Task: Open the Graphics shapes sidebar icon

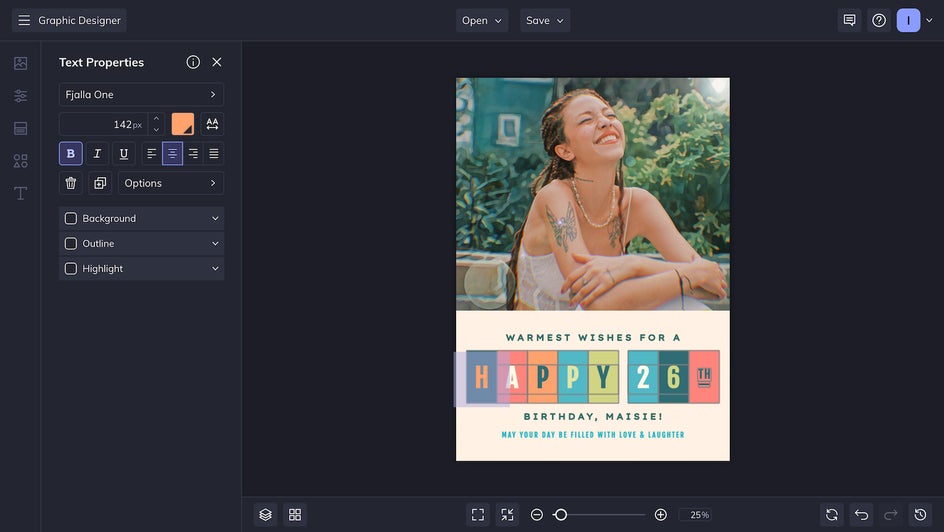Action: coord(20,161)
